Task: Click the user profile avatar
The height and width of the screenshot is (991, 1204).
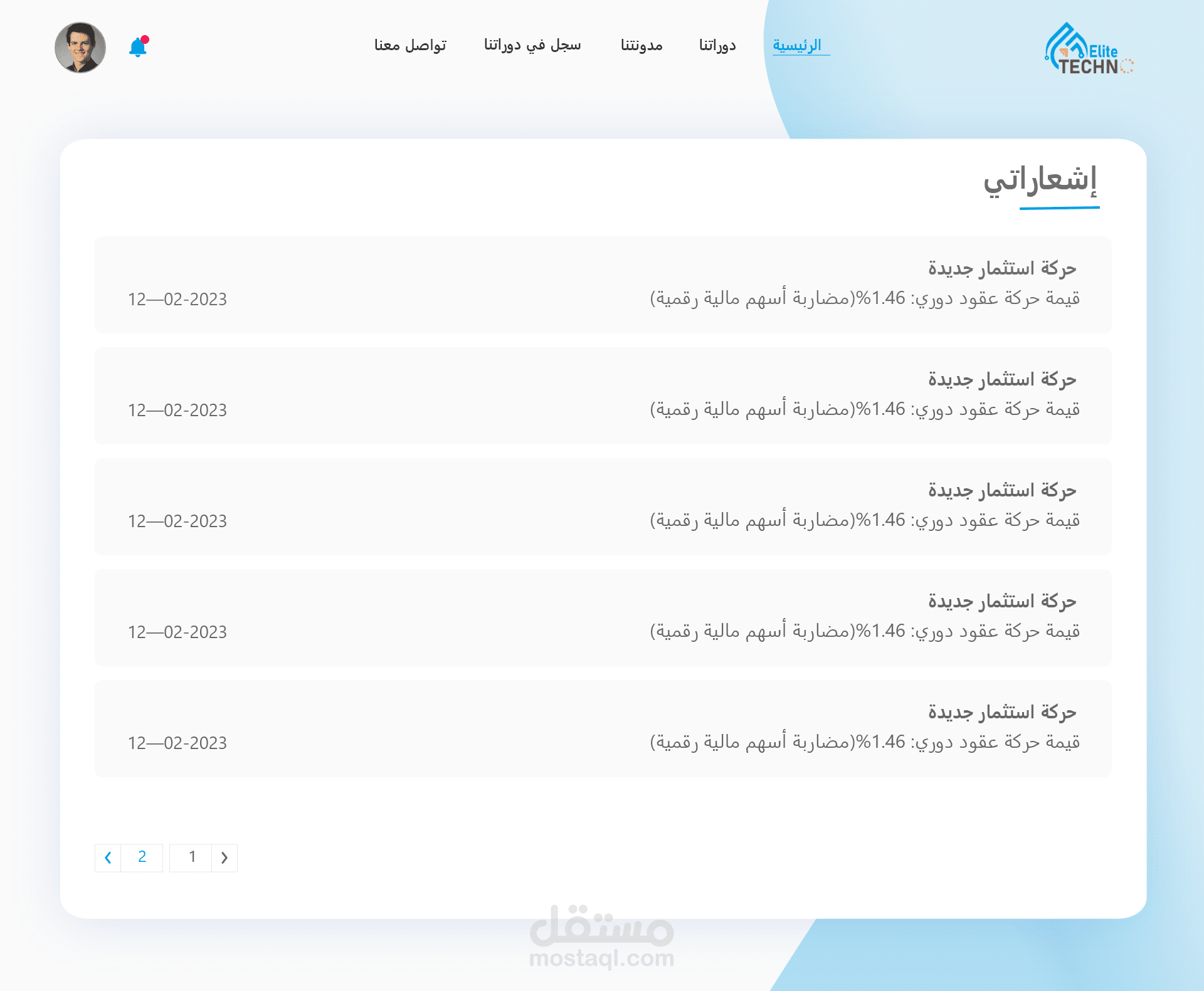Action: pos(80,48)
